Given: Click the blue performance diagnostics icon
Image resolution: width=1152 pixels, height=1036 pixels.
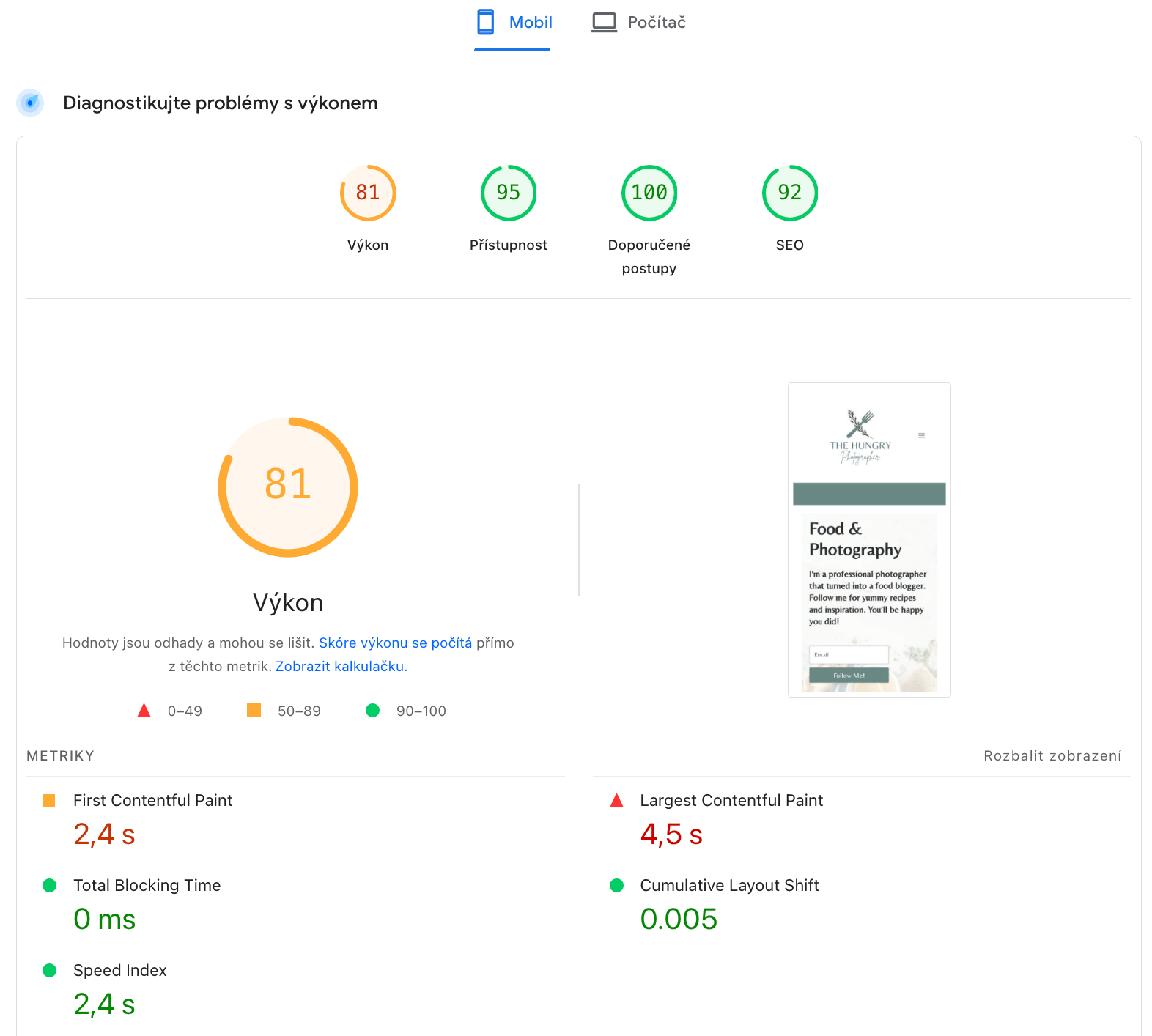Looking at the screenshot, I should point(31,103).
